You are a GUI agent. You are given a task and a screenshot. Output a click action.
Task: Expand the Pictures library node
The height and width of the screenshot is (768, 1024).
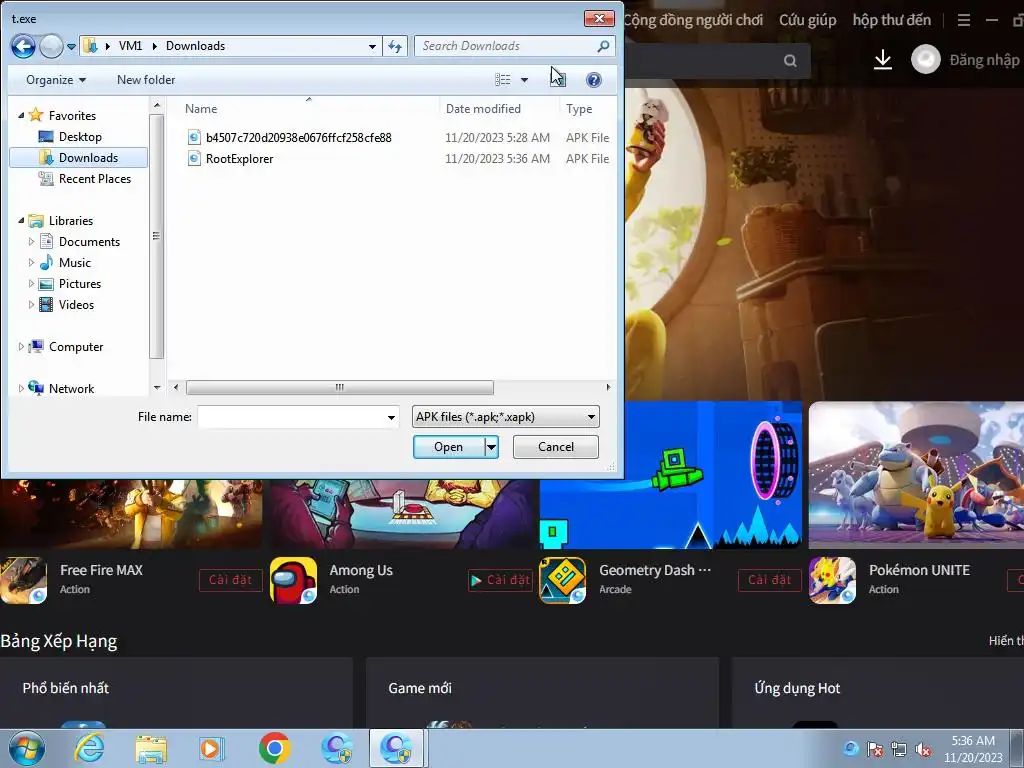[x=31, y=283]
